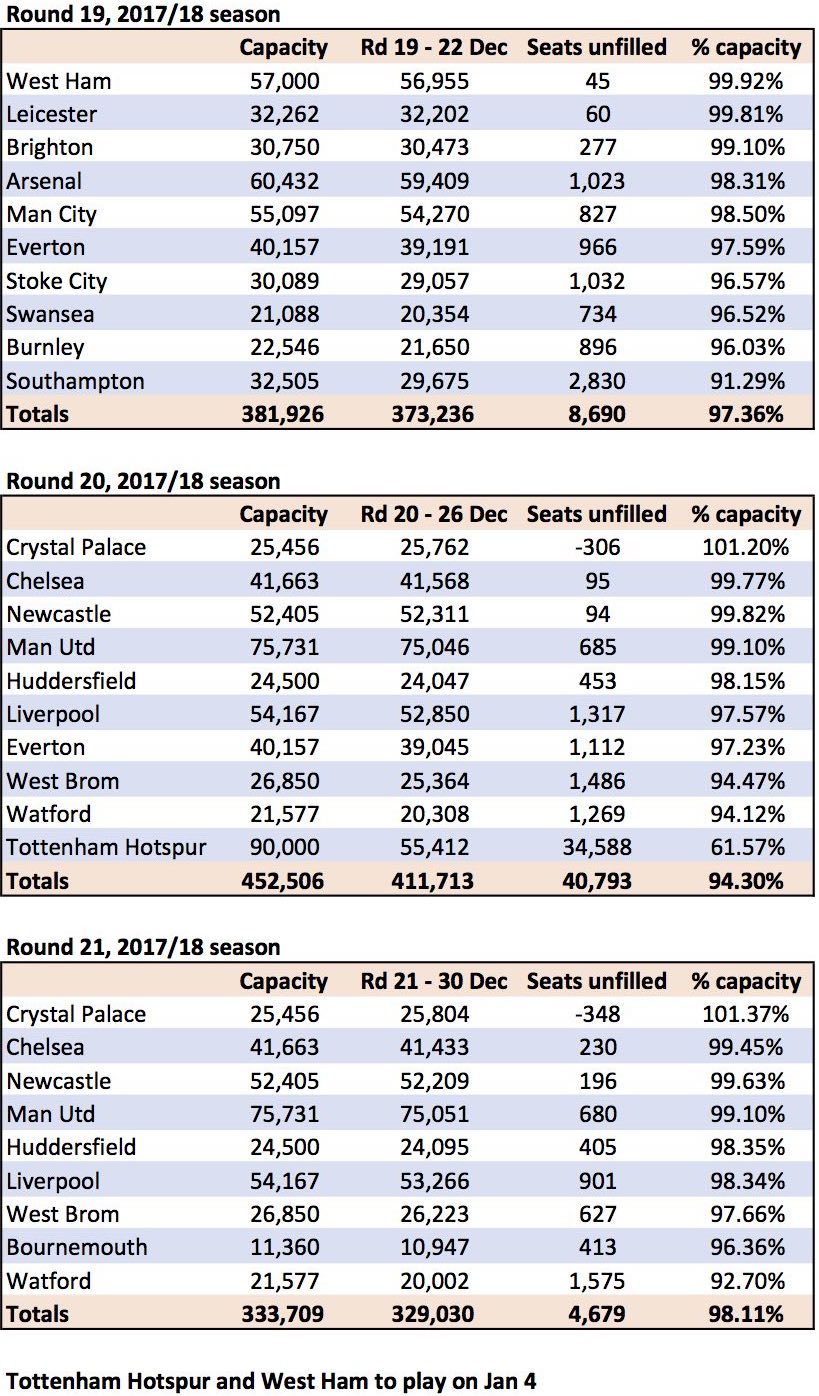Click Crystal Palace's 101.37% capacity cell
The width and height of the screenshot is (819, 1396).
(x=746, y=1014)
